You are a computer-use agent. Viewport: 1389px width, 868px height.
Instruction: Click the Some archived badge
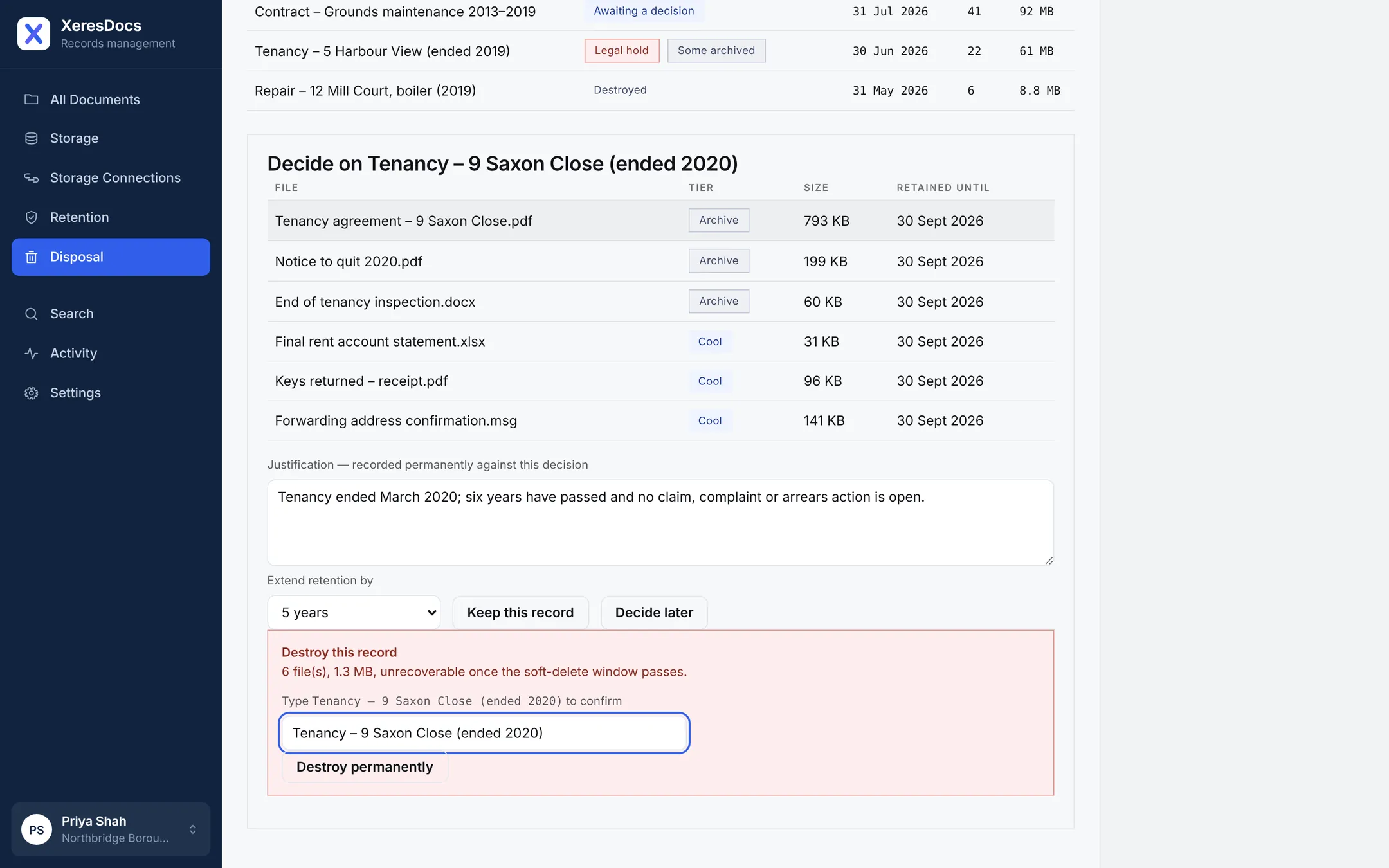716,51
